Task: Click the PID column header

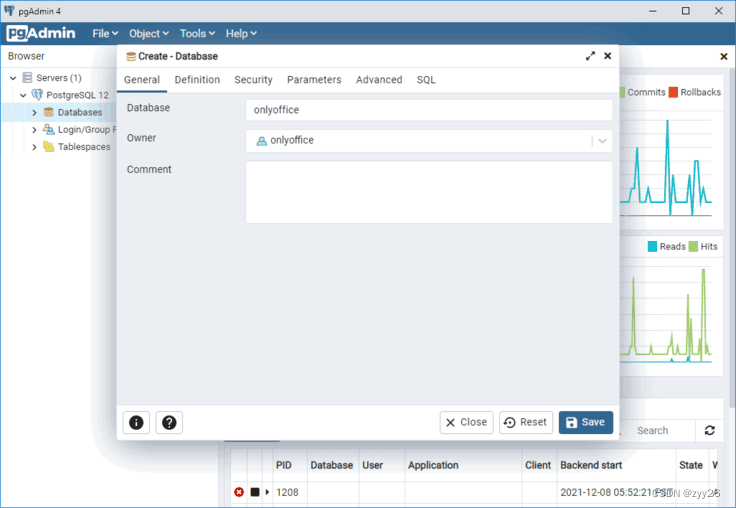Action: 284,465
